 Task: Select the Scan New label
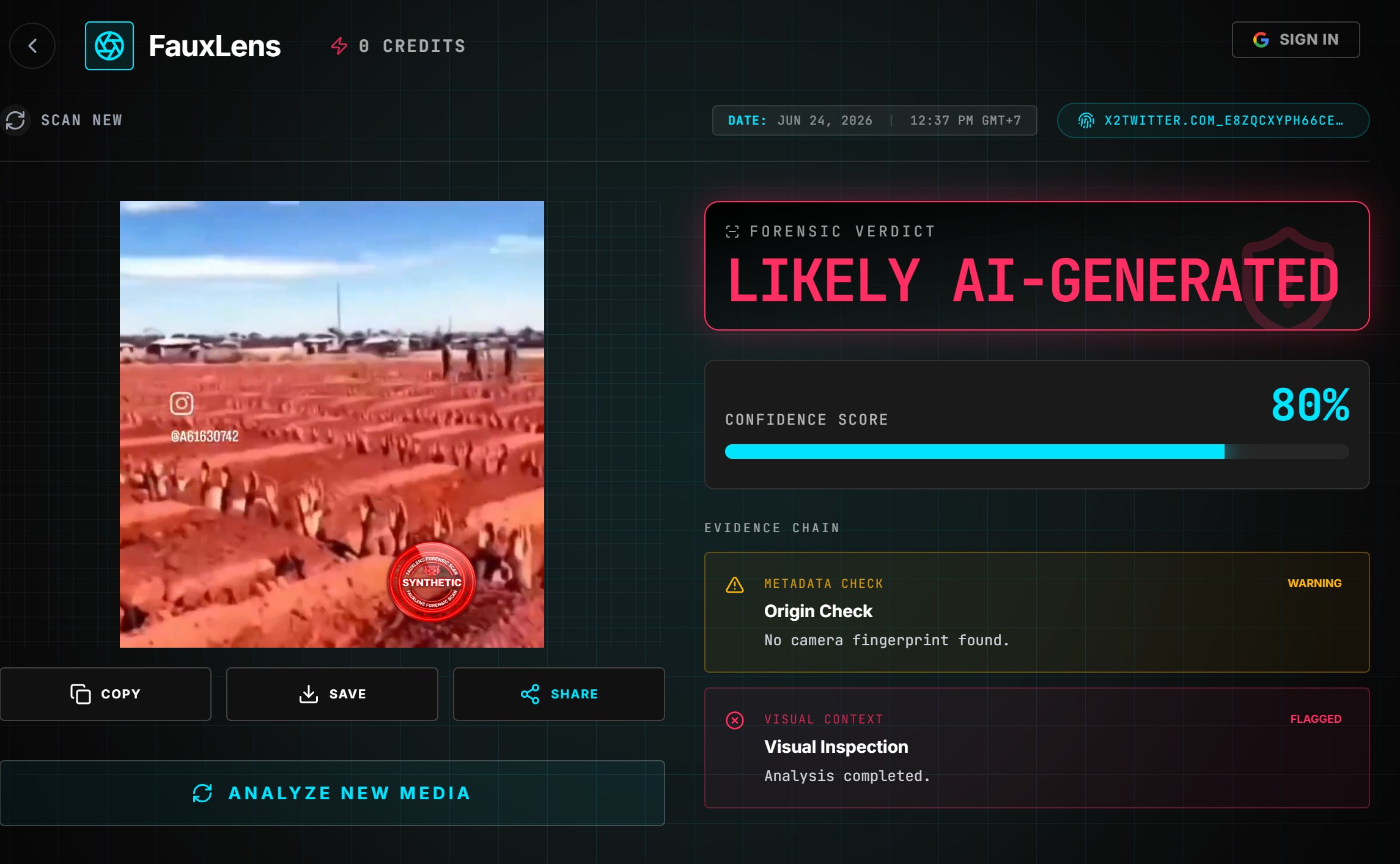(x=82, y=120)
